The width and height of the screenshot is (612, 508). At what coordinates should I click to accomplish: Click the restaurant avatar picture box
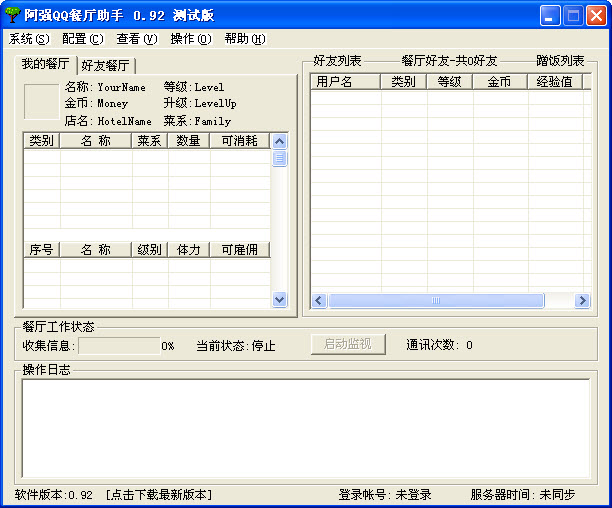(x=41, y=102)
